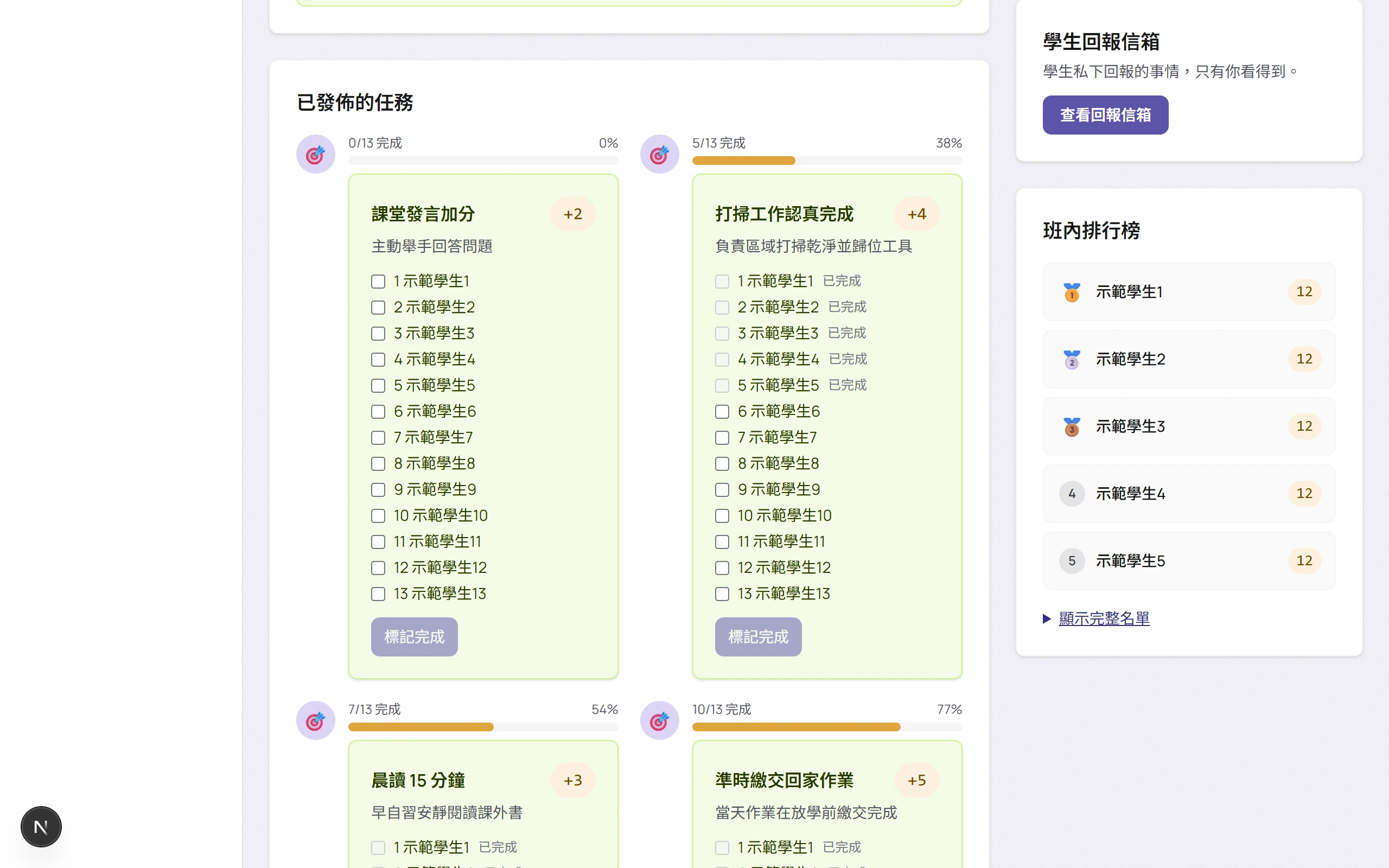Click target icon beside 課堂發言加分 task
This screenshot has height=868, width=1389.
point(315,154)
